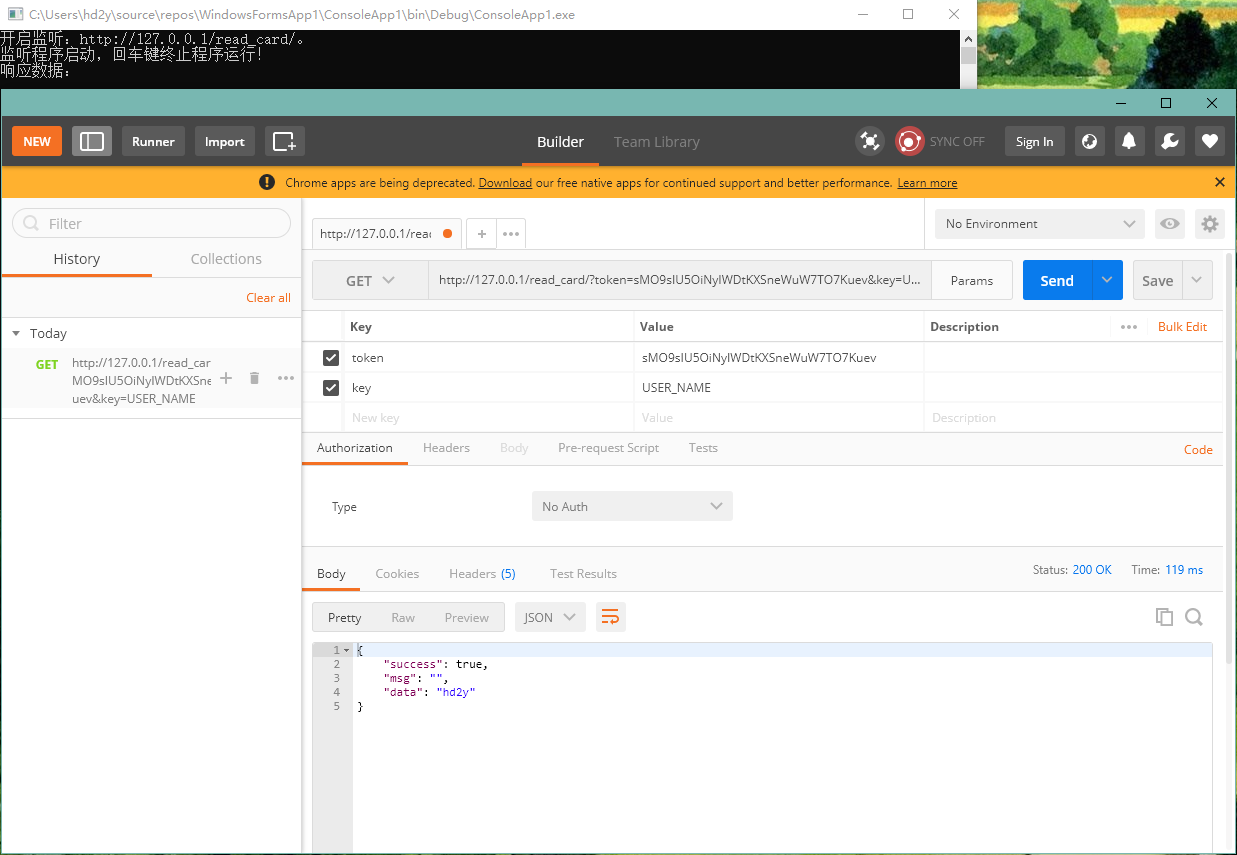Screen dimensions: 1237x855
Task: Collapse the Today history group
Action: click(16, 333)
